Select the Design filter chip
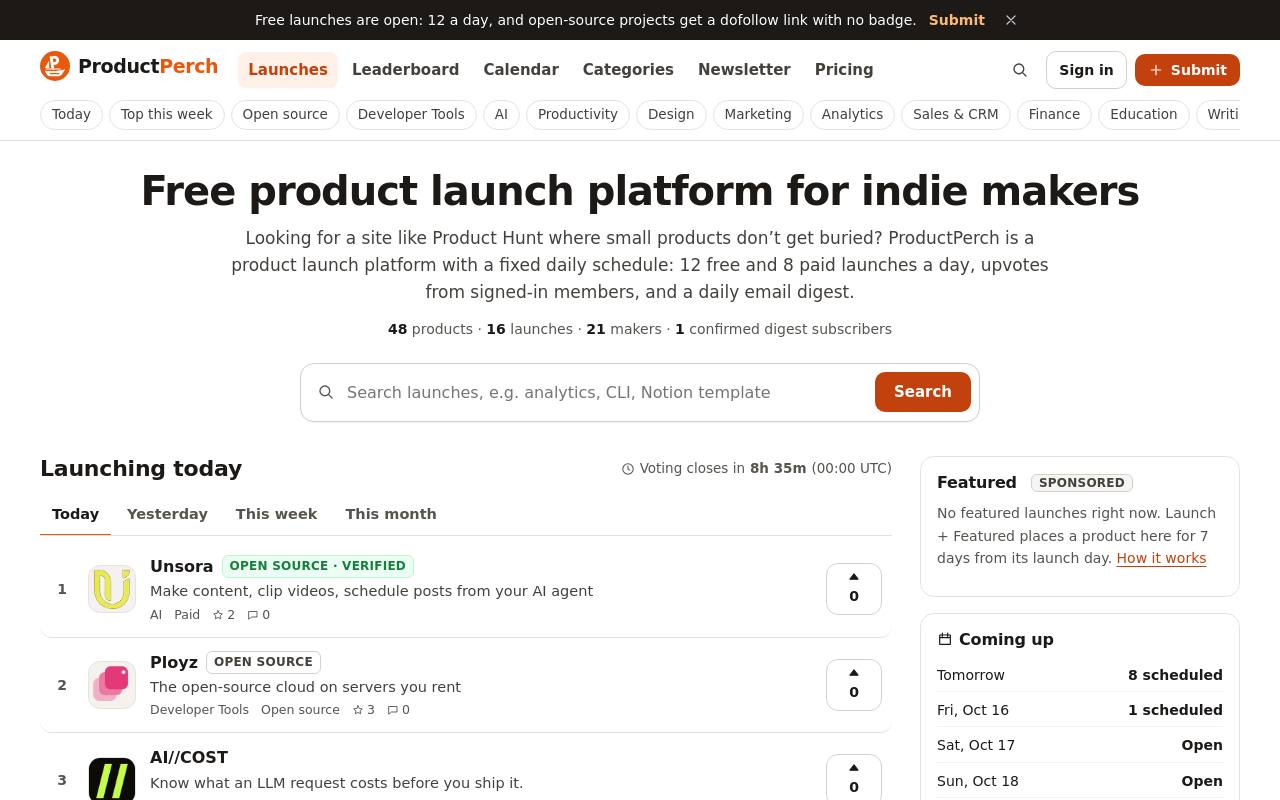The height and width of the screenshot is (800, 1280). point(671,115)
